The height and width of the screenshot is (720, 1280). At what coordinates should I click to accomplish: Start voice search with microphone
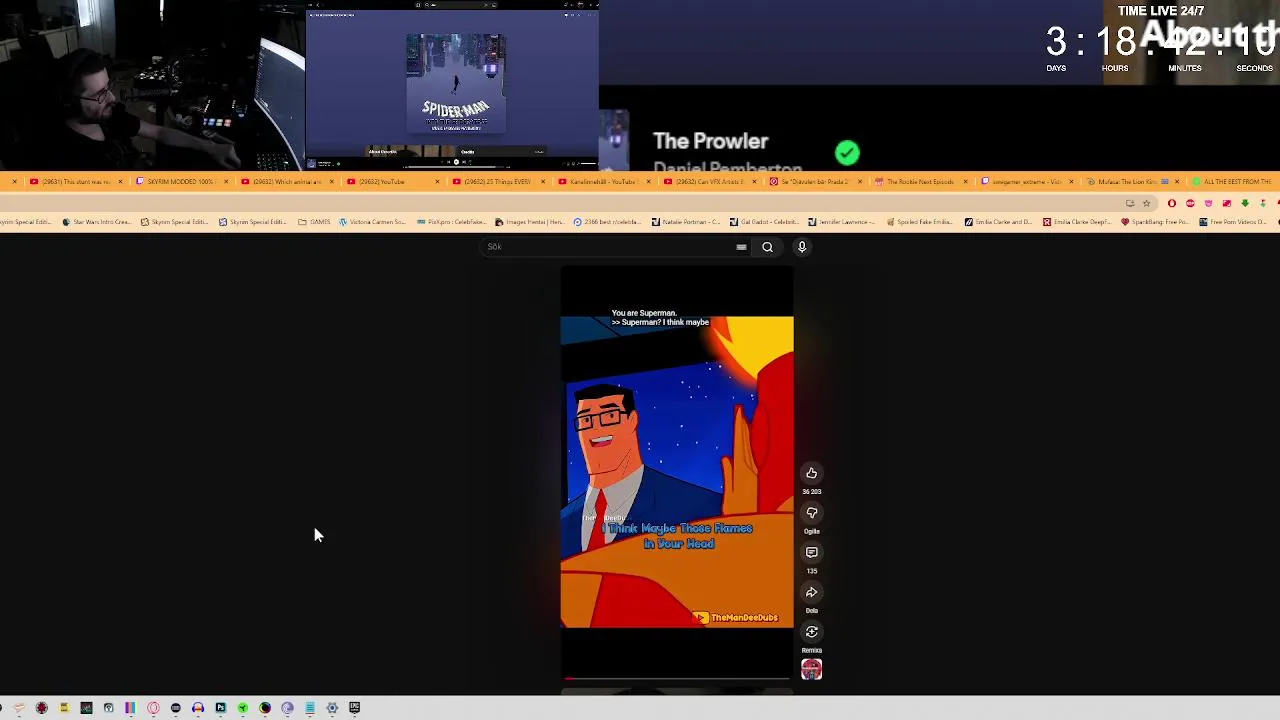(801, 247)
